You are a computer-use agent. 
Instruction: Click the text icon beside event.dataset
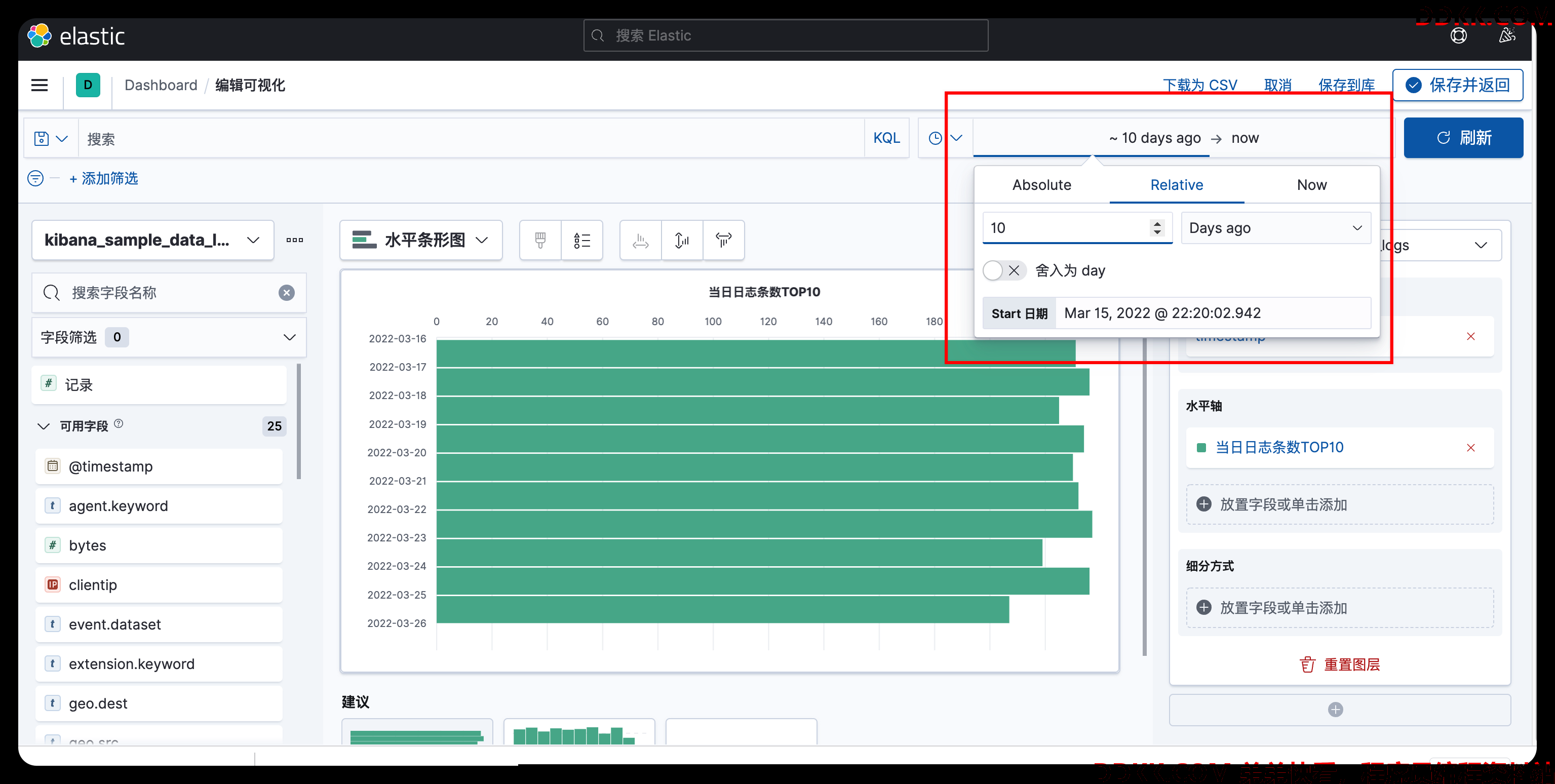pos(53,624)
